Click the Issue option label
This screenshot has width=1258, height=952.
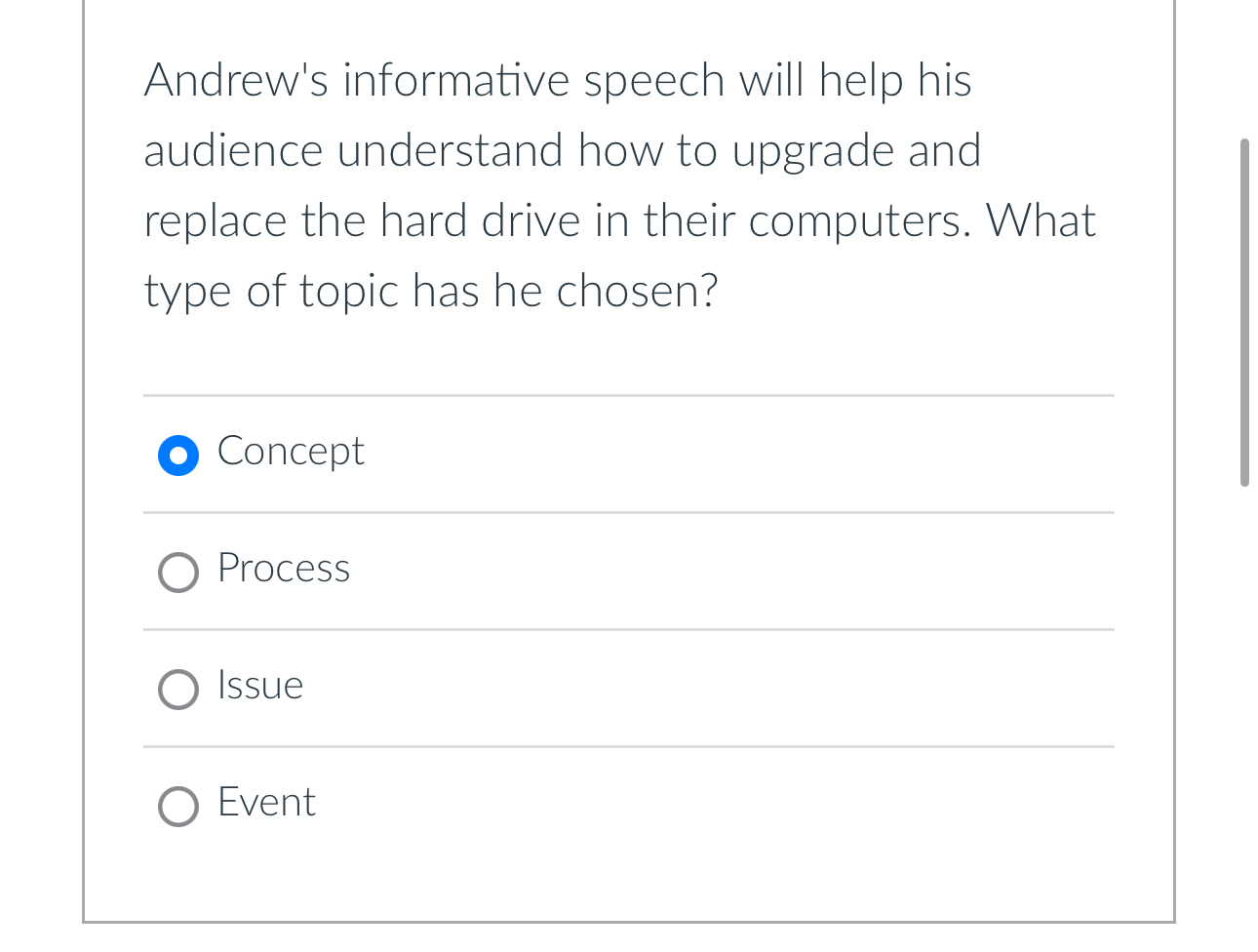(259, 686)
